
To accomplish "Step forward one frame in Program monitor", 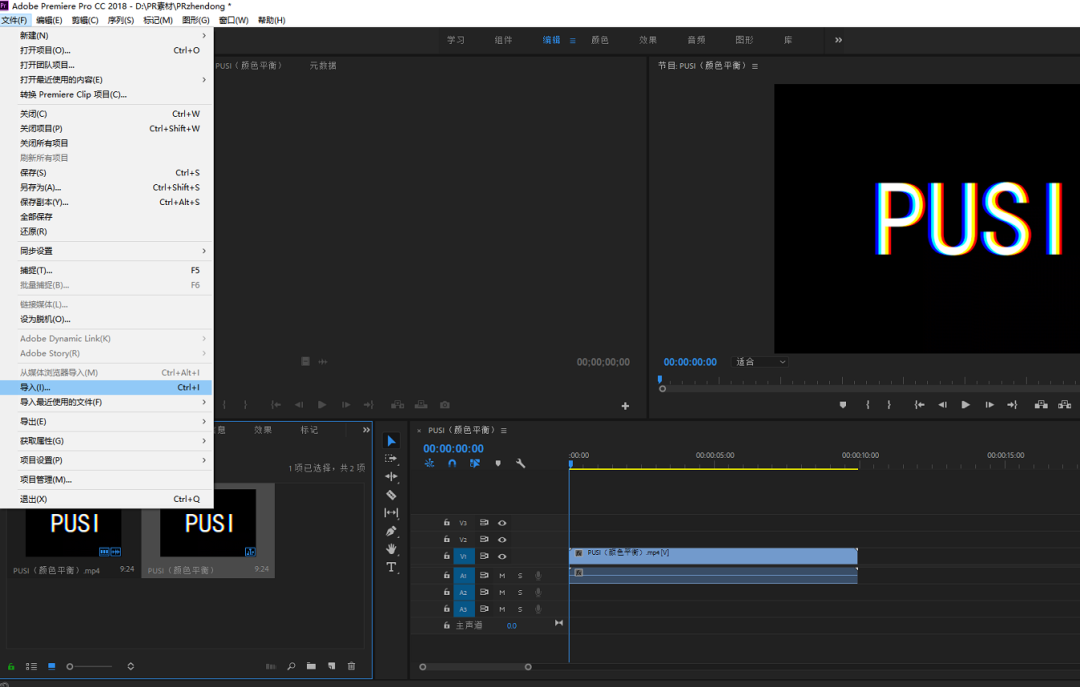I will point(989,405).
